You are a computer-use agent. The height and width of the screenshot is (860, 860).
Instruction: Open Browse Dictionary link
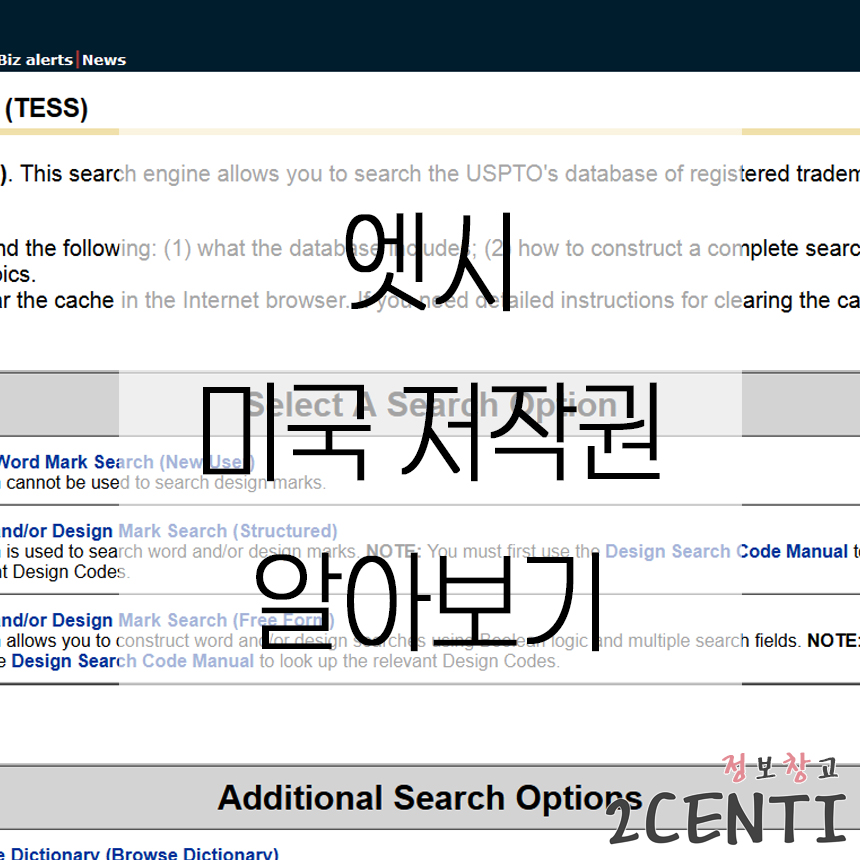[x=139, y=853]
